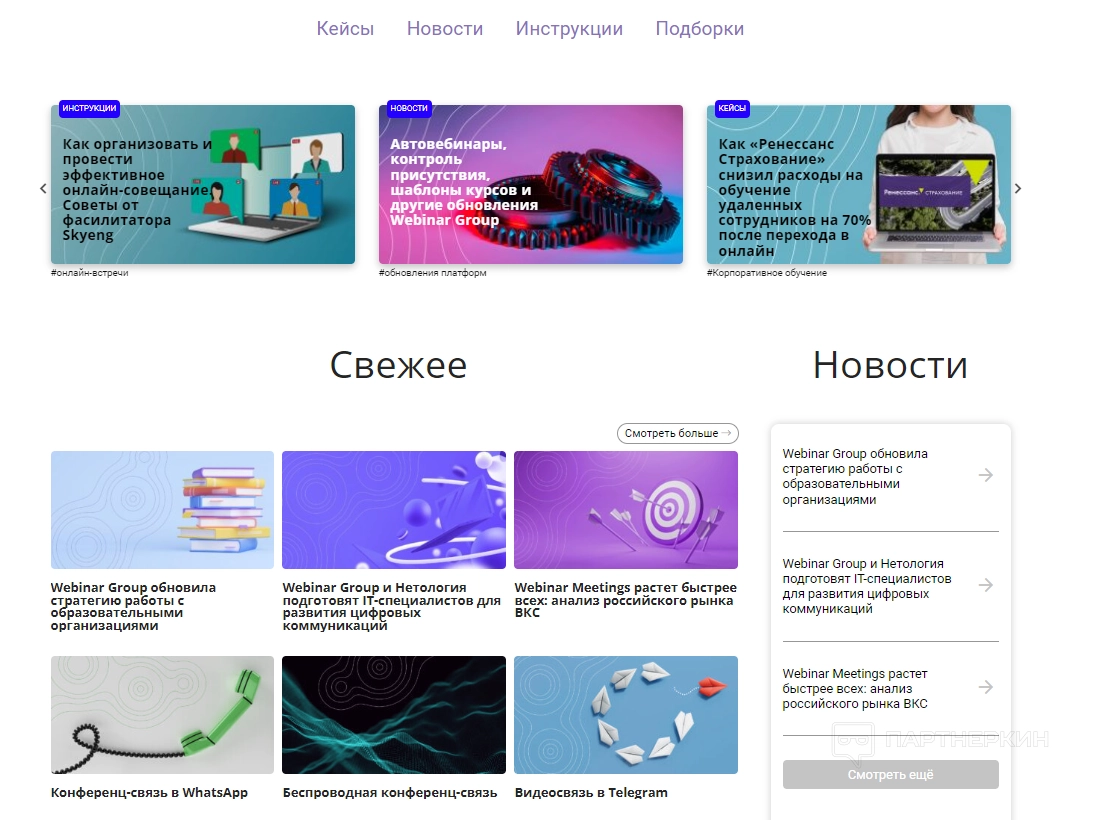Click the carousel previous arrow
The image size is (1100, 820).
43,188
